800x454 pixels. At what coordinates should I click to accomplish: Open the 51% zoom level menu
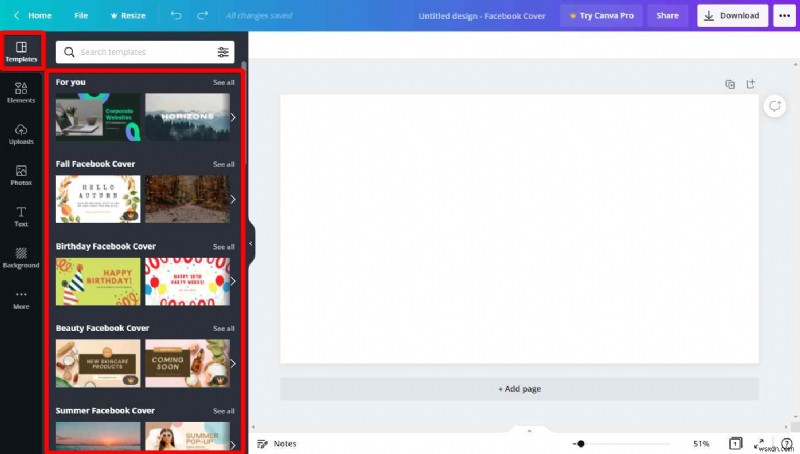click(701, 444)
